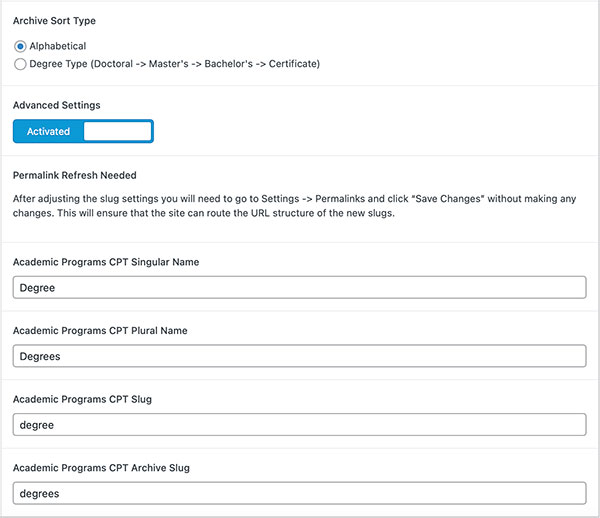600x518 pixels.
Task: Click the permalink slug instructions paragraph
Action: tap(294, 206)
